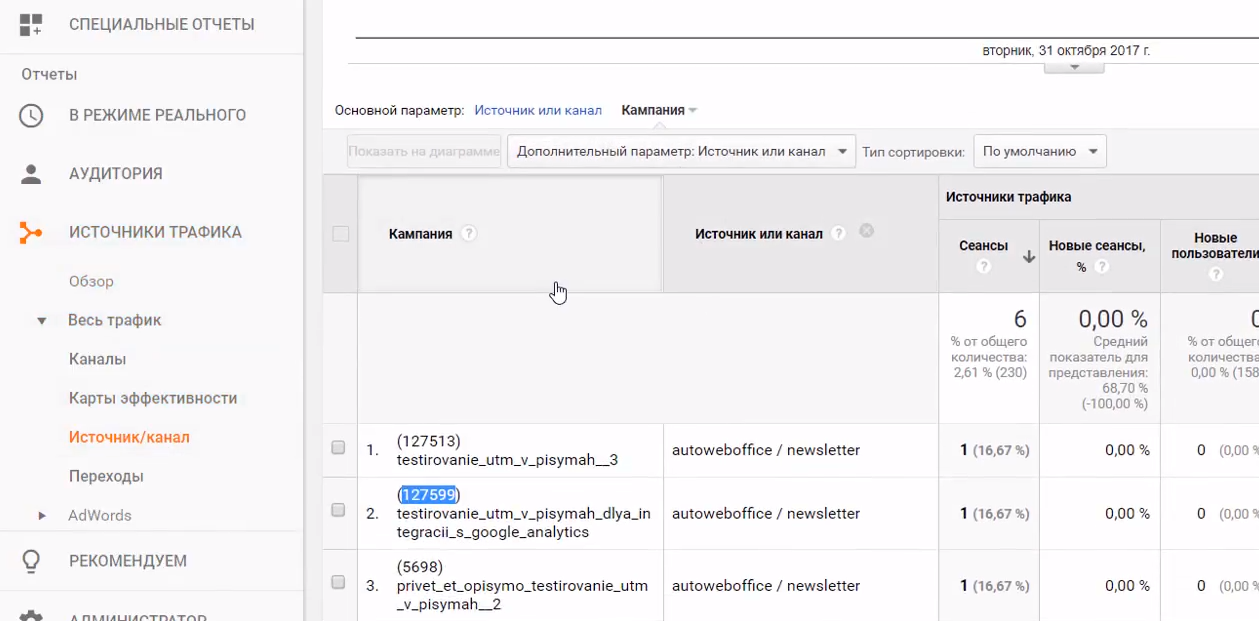Select Источник или канал primary dimension link

pos(538,111)
